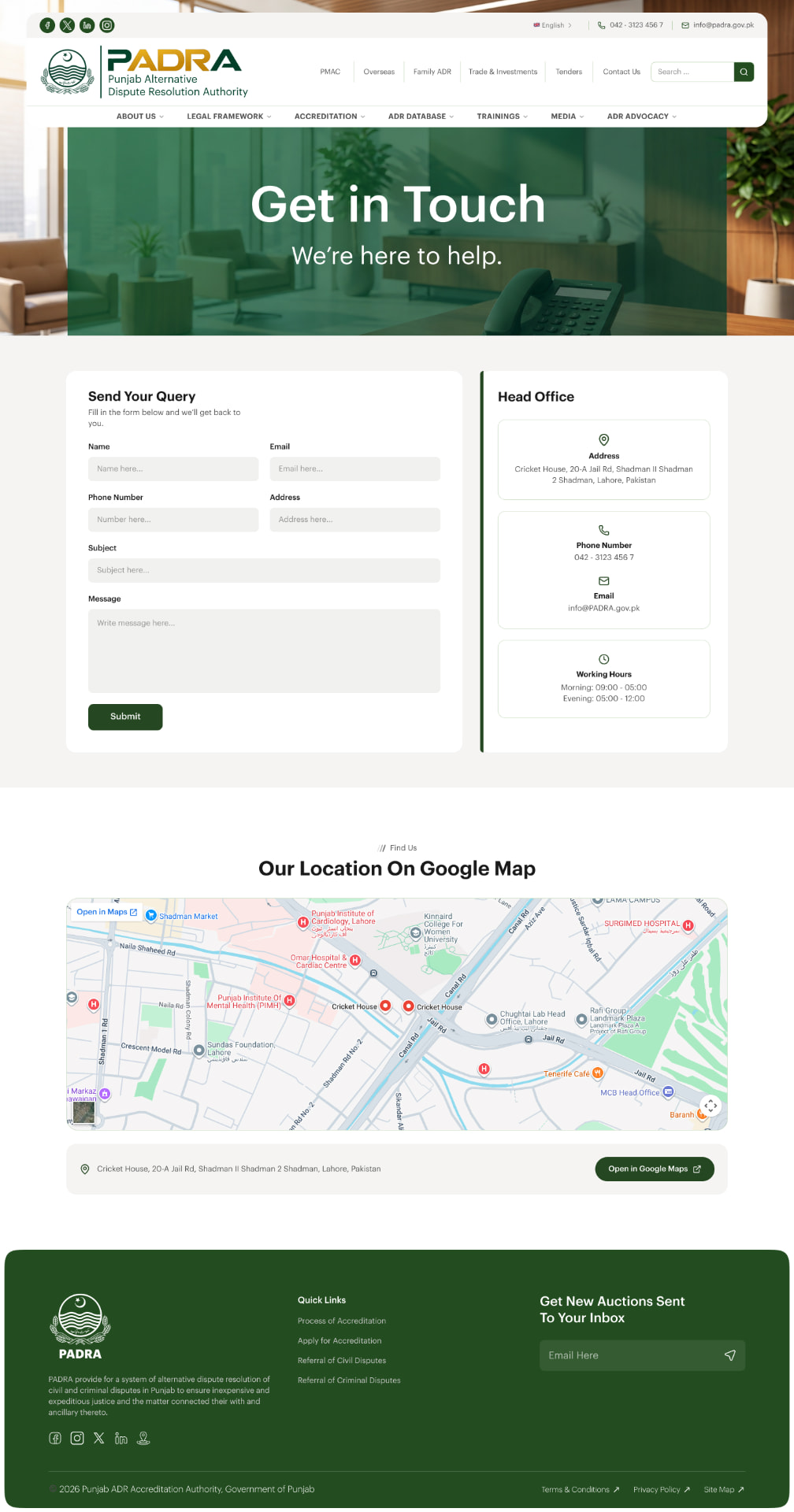Open the footer Facebook icon
794x1512 pixels.
click(x=55, y=1438)
